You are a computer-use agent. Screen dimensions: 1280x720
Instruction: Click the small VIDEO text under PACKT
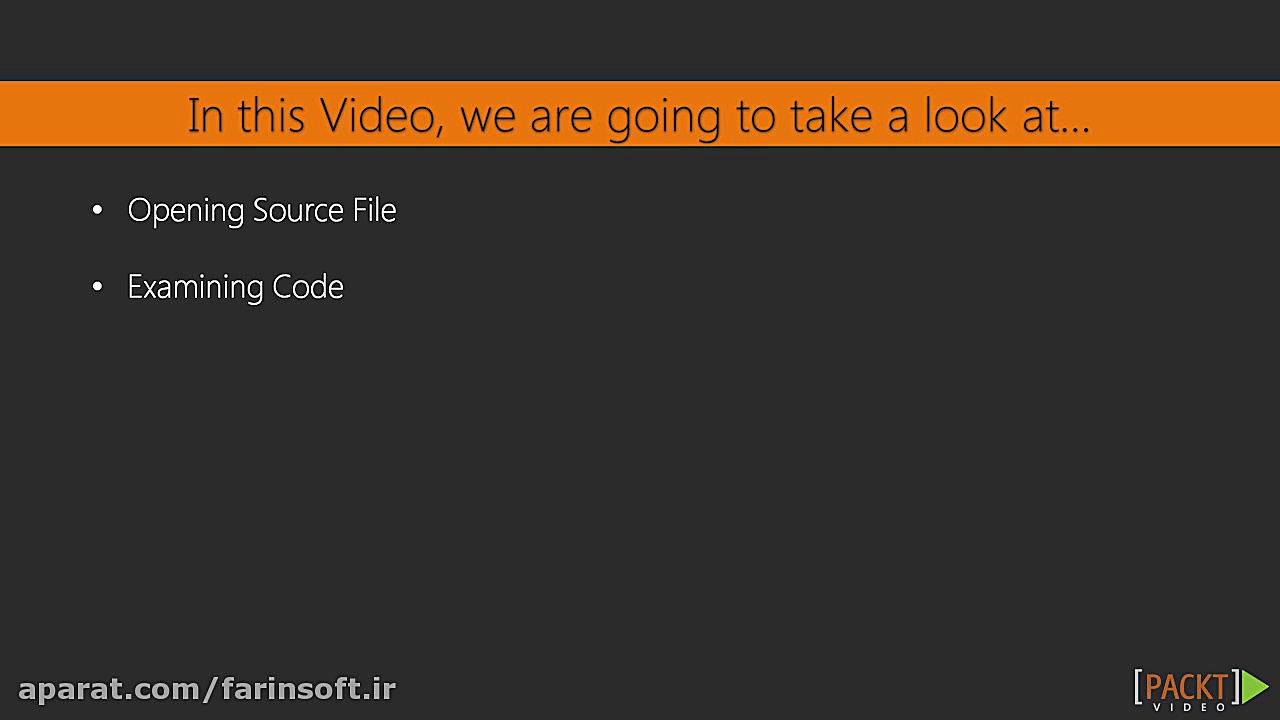1189,707
